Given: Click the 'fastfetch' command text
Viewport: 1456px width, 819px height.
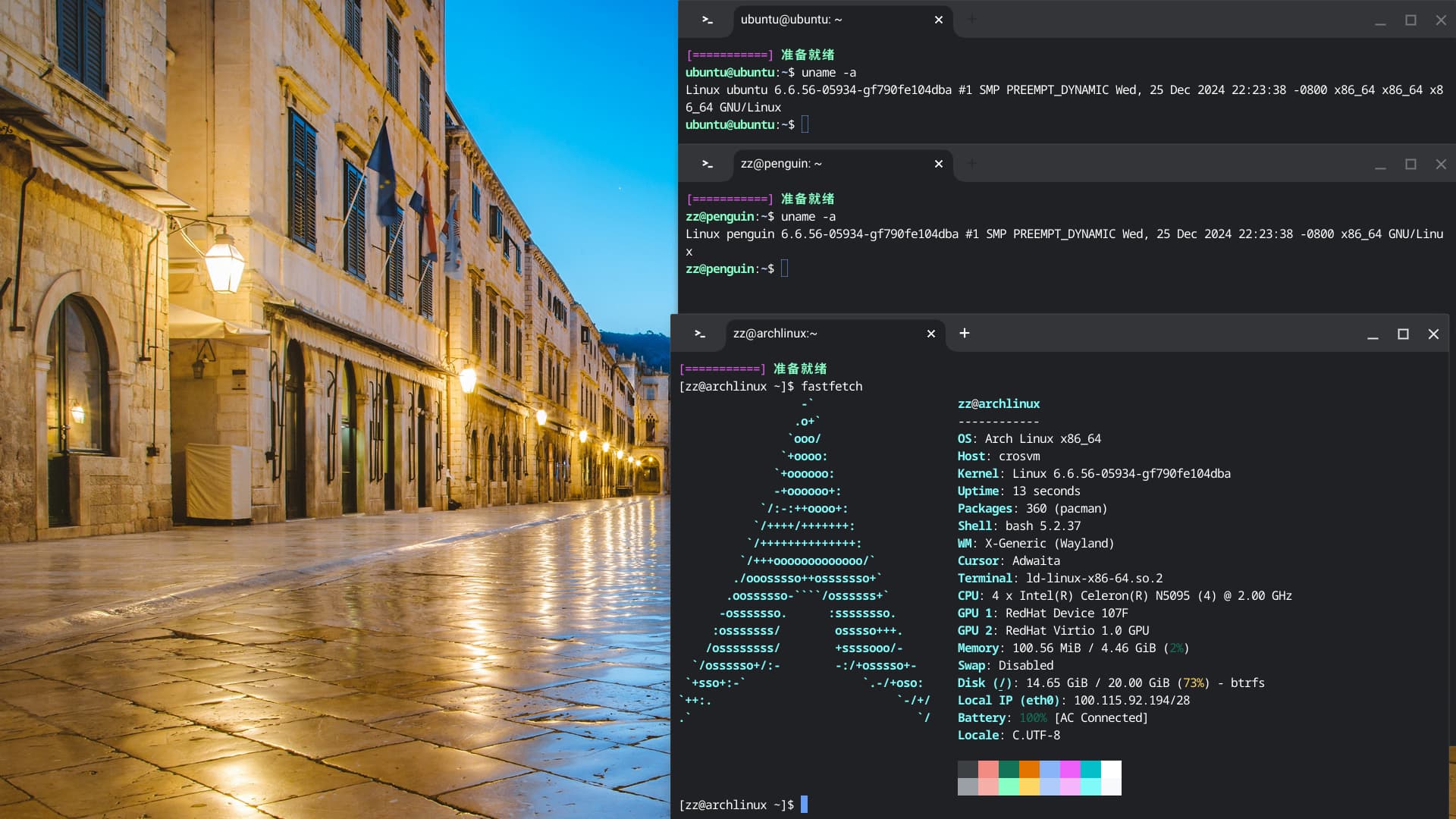Looking at the screenshot, I should tap(832, 386).
